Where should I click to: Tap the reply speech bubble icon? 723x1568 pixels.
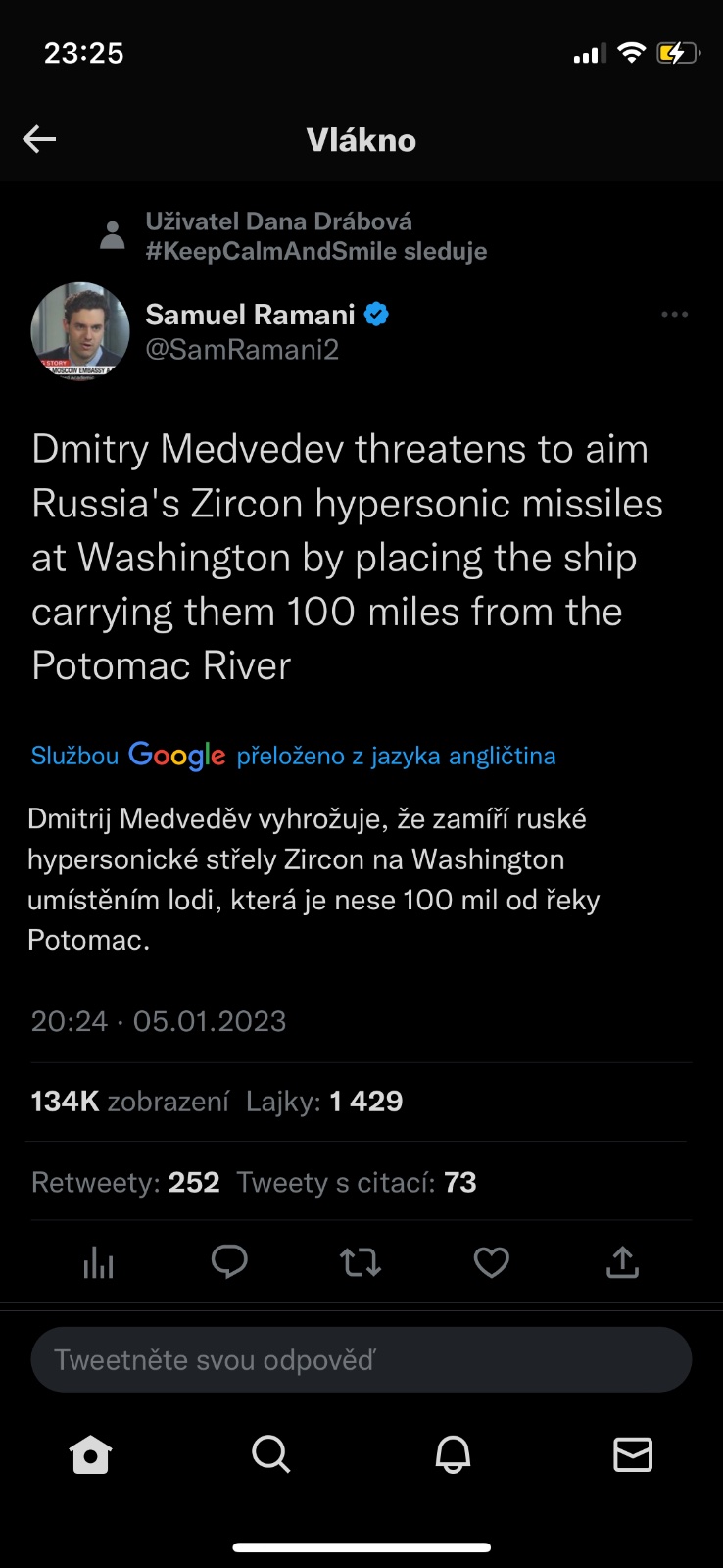pyautogui.click(x=229, y=1262)
